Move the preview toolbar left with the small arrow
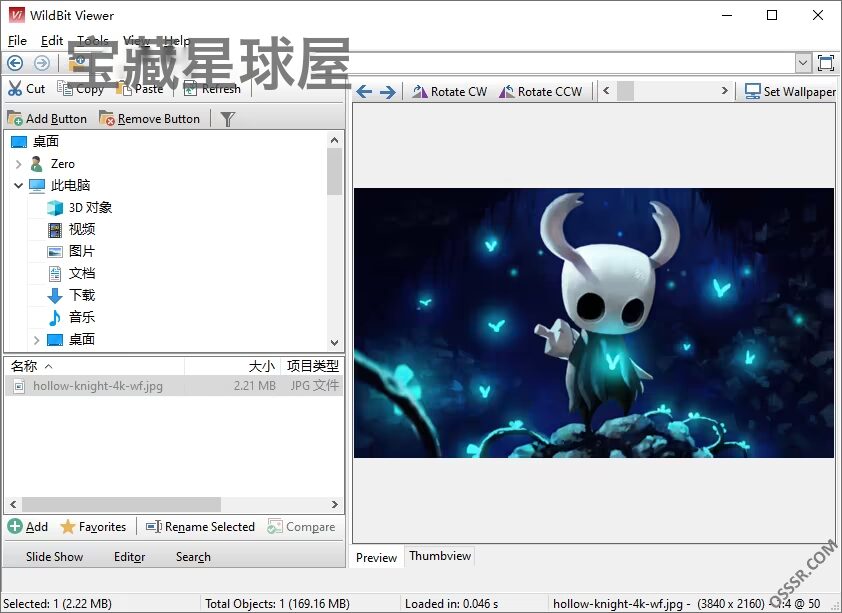This screenshot has height=613, width=842. (606, 91)
